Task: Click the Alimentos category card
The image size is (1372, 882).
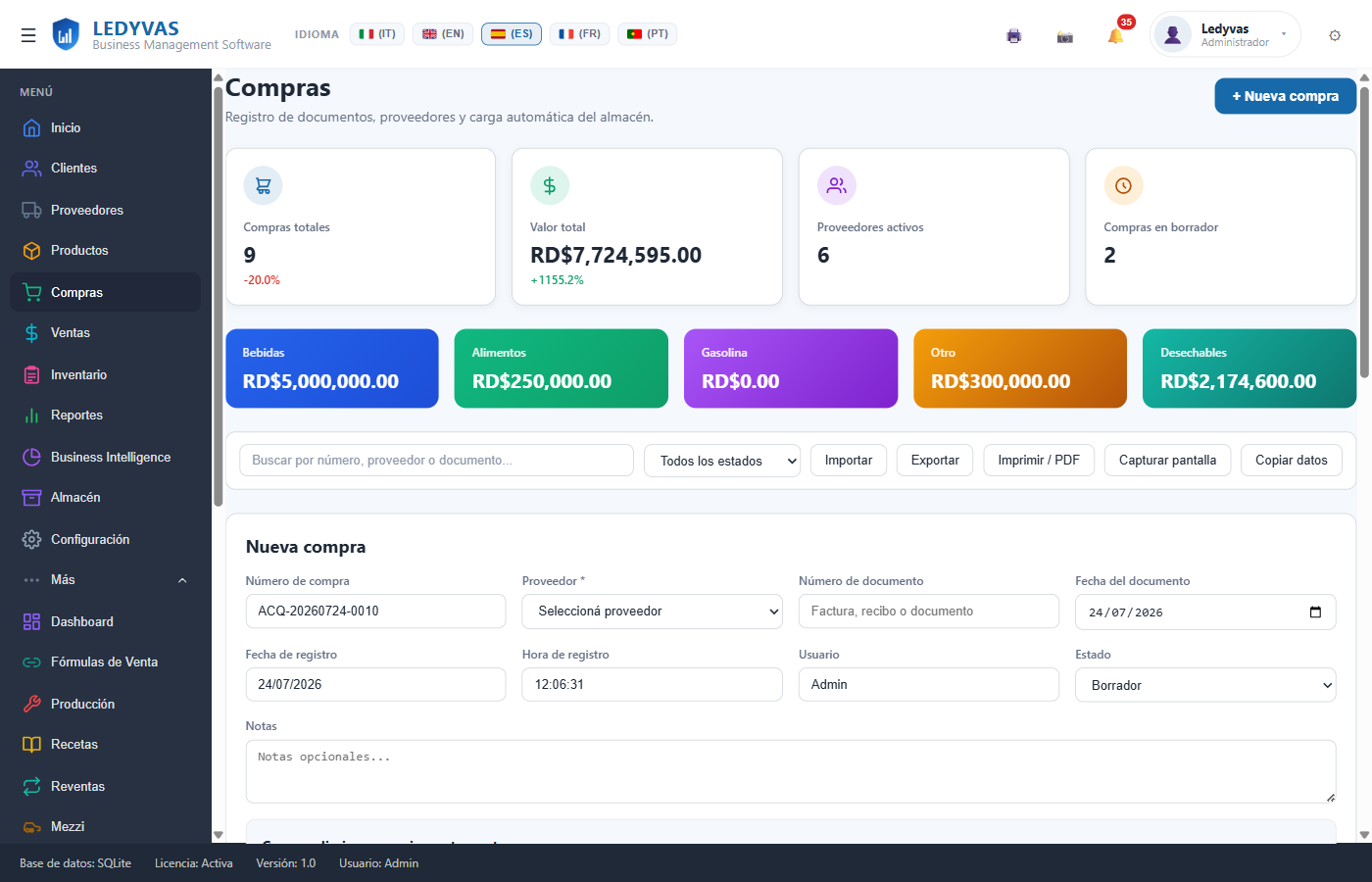Action: tap(562, 368)
